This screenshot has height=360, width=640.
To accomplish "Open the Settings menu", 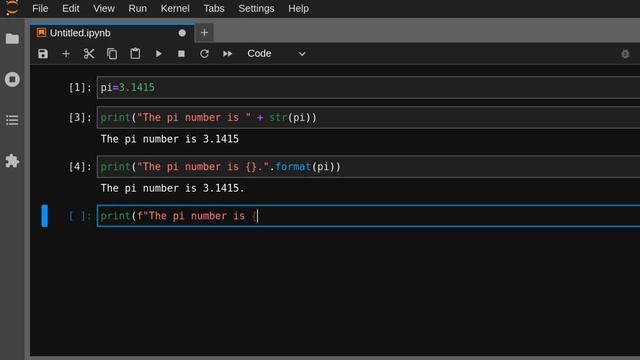I will [256, 8].
